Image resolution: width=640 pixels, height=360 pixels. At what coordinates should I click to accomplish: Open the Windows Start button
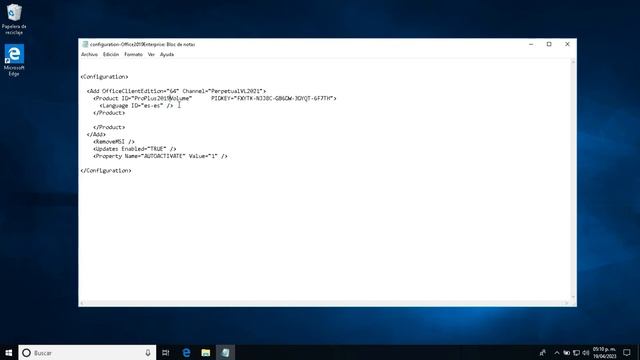tap(9, 353)
